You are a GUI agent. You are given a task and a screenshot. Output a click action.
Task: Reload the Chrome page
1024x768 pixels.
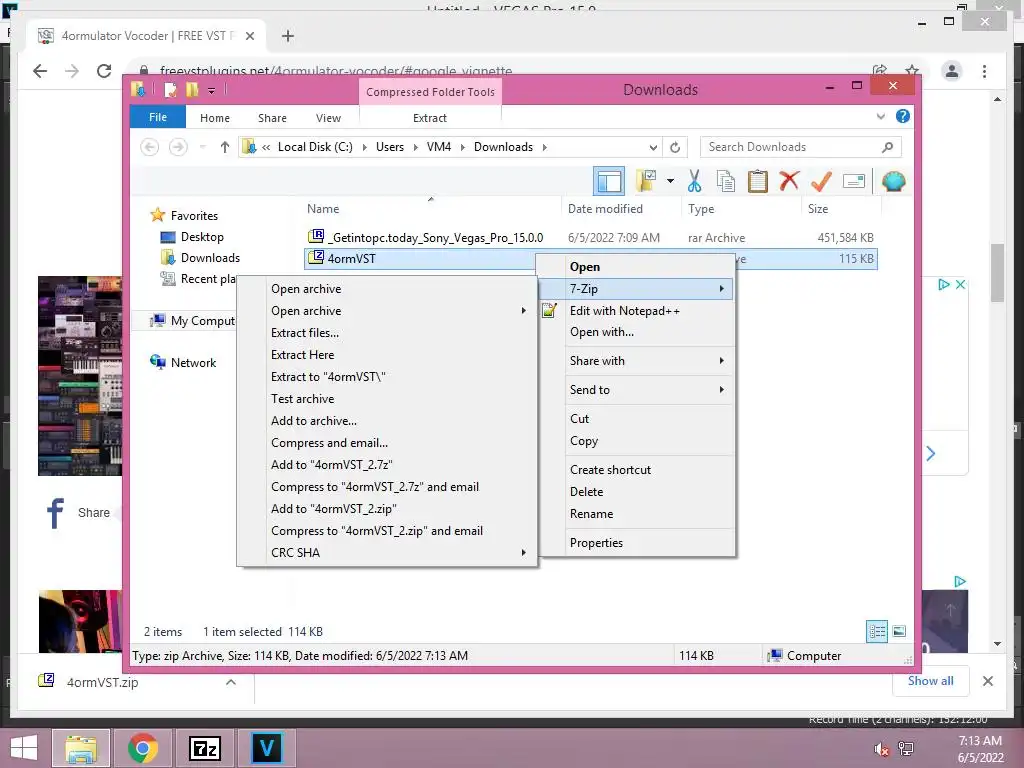point(104,71)
